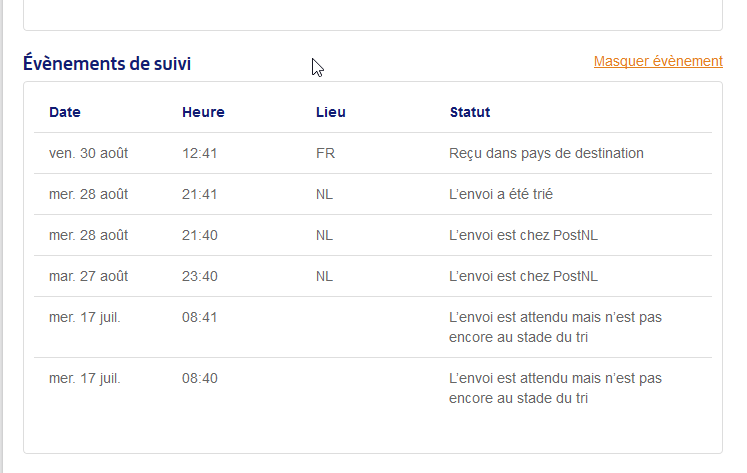Viewport: 747px width, 473px height.
Task: Click the 08:41 time entry
Action: pyautogui.click(x=200, y=317)
